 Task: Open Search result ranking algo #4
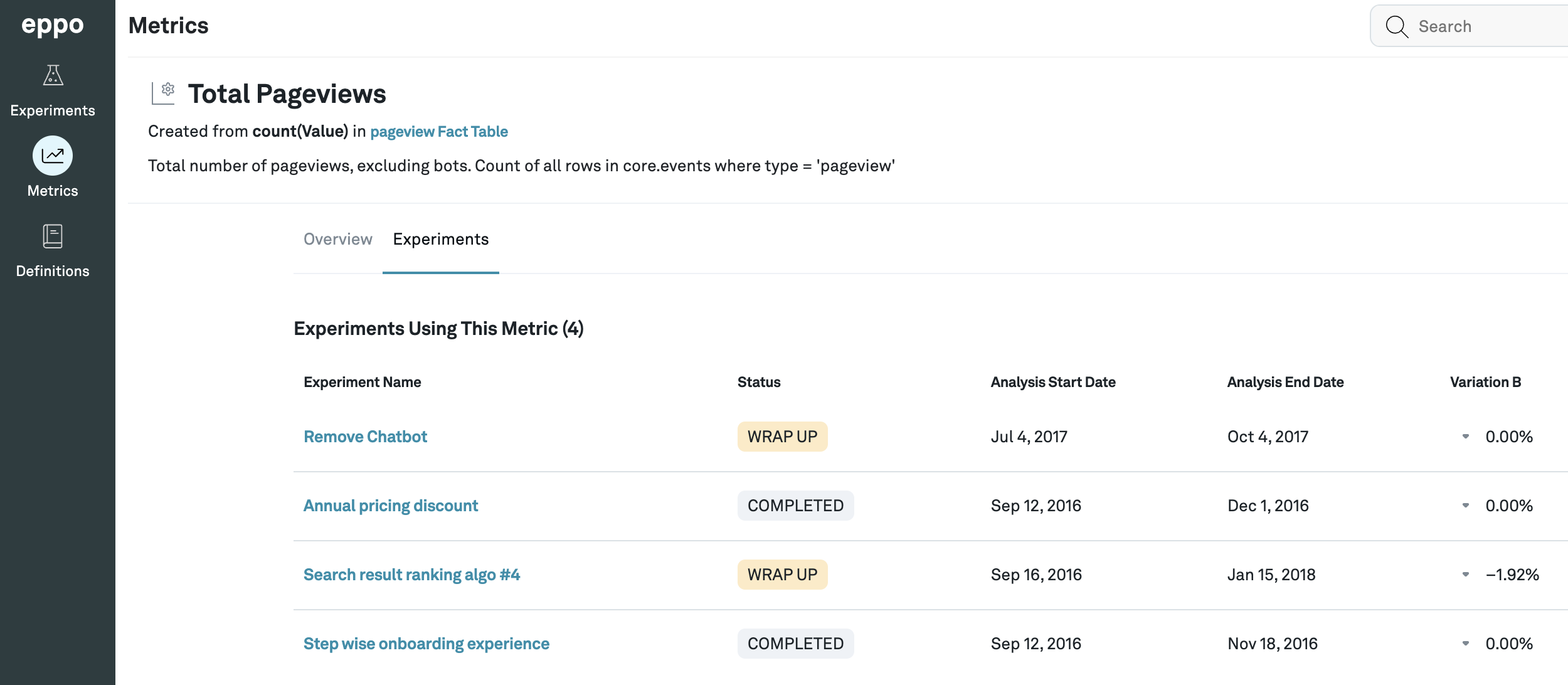[x=411, y=575]
